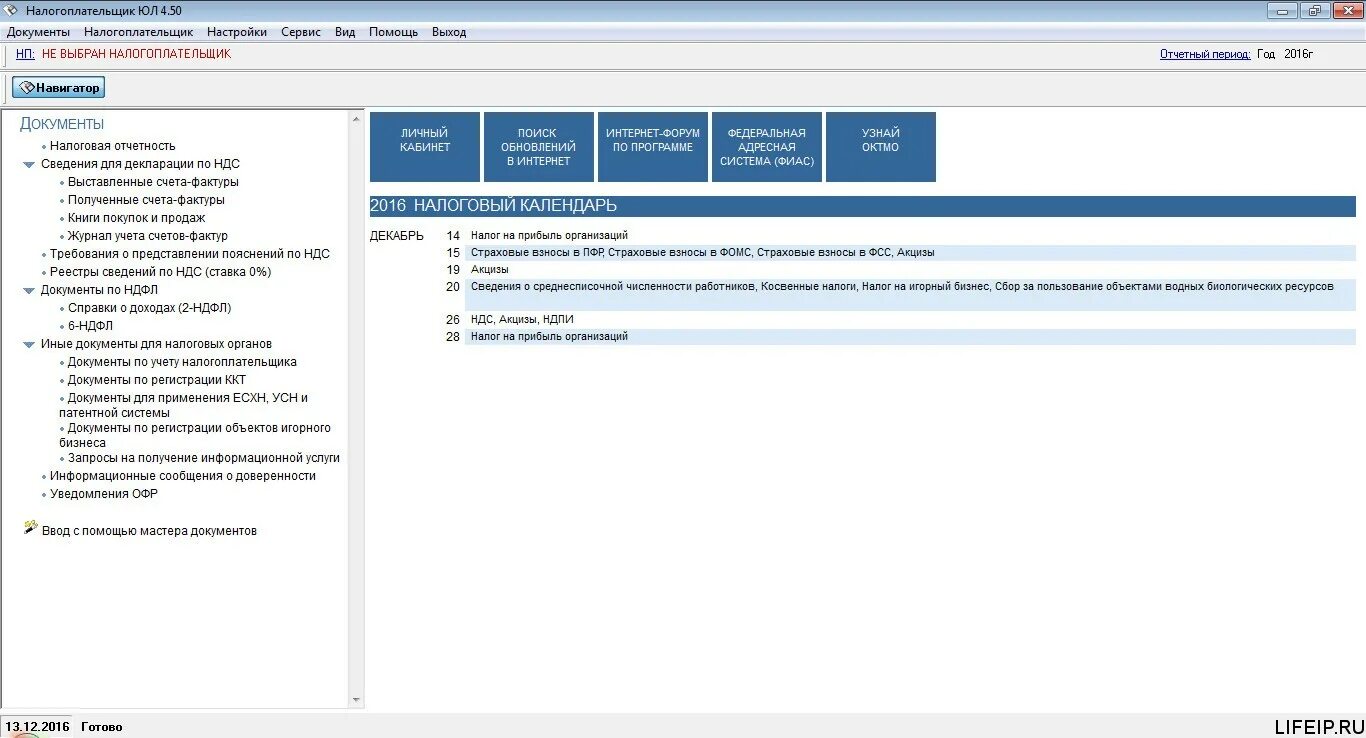Open the Личный кабинет tile

(425, 147)
